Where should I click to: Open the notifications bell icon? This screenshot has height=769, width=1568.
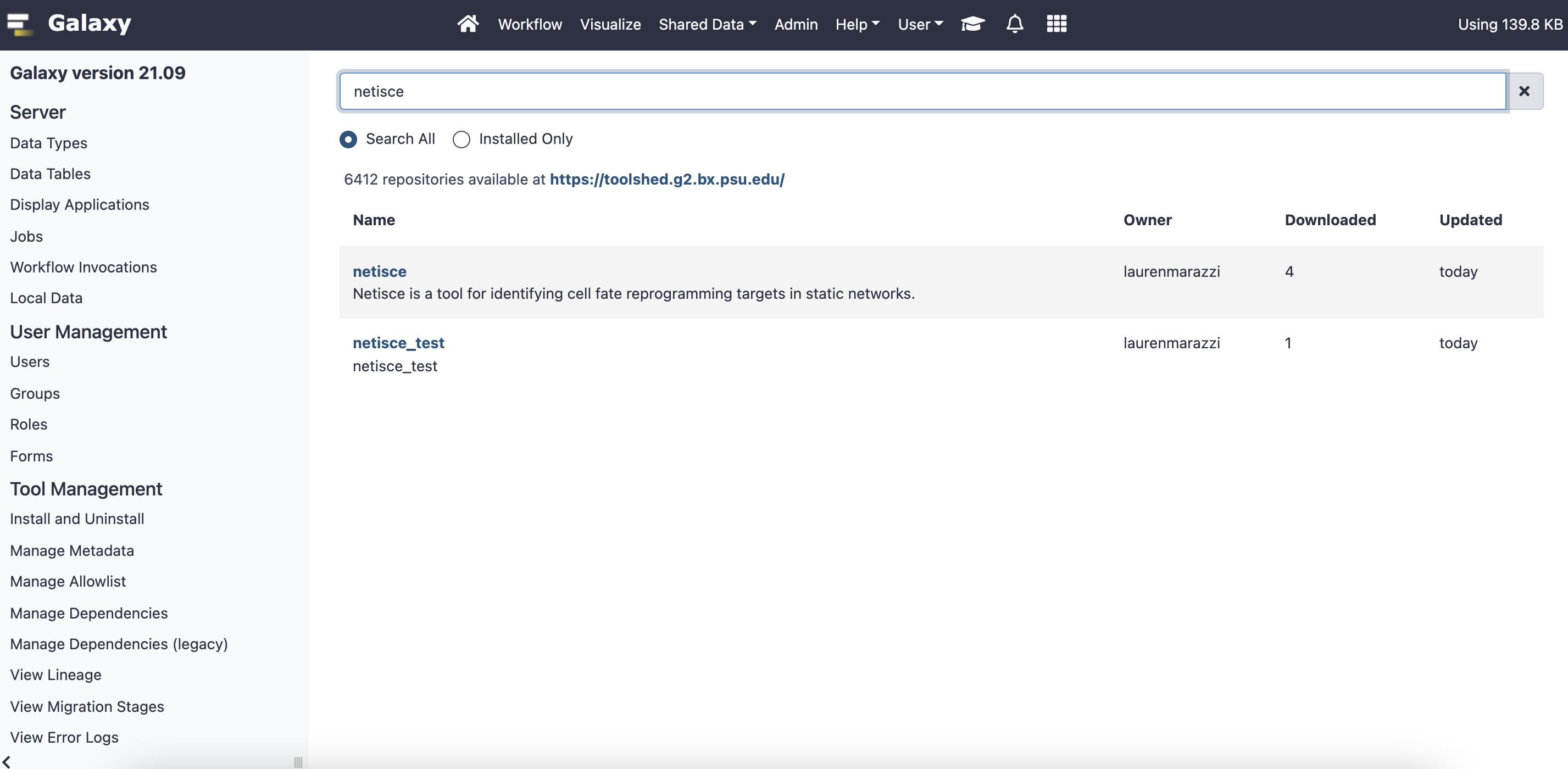(x=1014, y=24)
